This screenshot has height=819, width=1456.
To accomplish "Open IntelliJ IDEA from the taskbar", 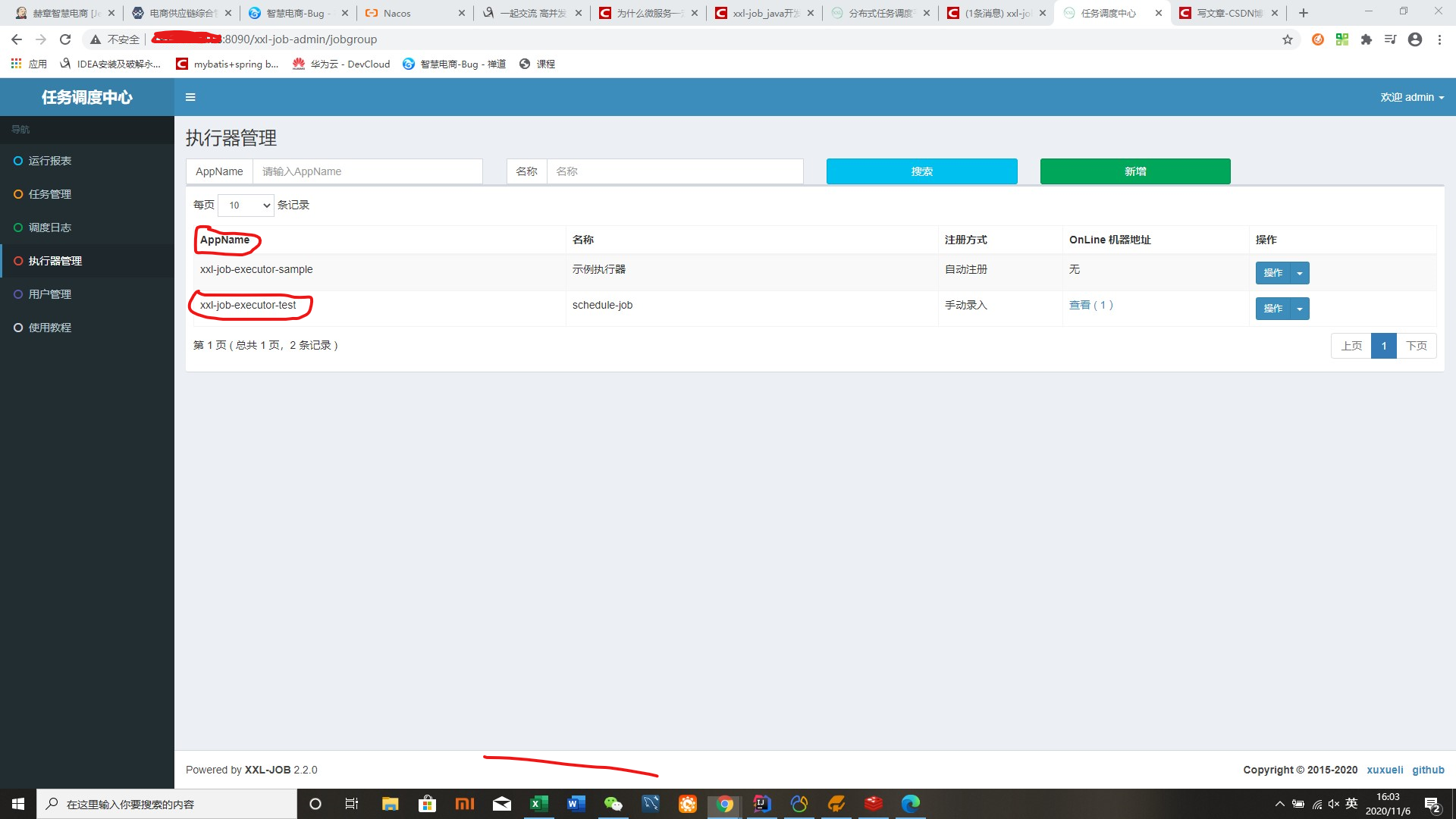I will point(761,804).
